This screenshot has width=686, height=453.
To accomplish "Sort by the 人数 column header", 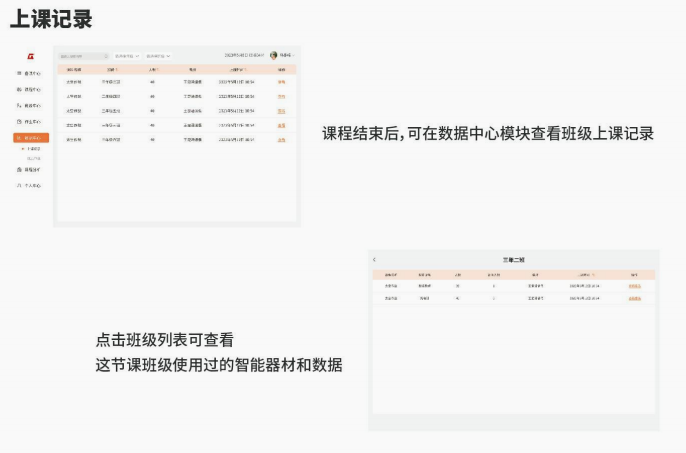I will pos(153,70).
